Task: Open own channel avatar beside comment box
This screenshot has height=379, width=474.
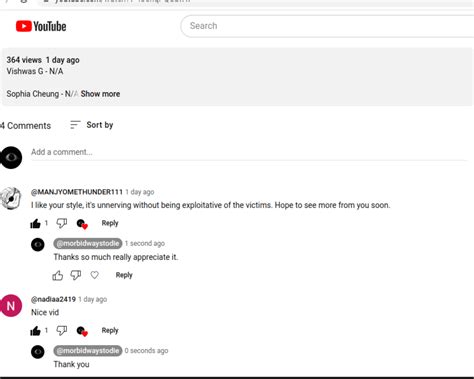Action: click(x=11, y=157)
